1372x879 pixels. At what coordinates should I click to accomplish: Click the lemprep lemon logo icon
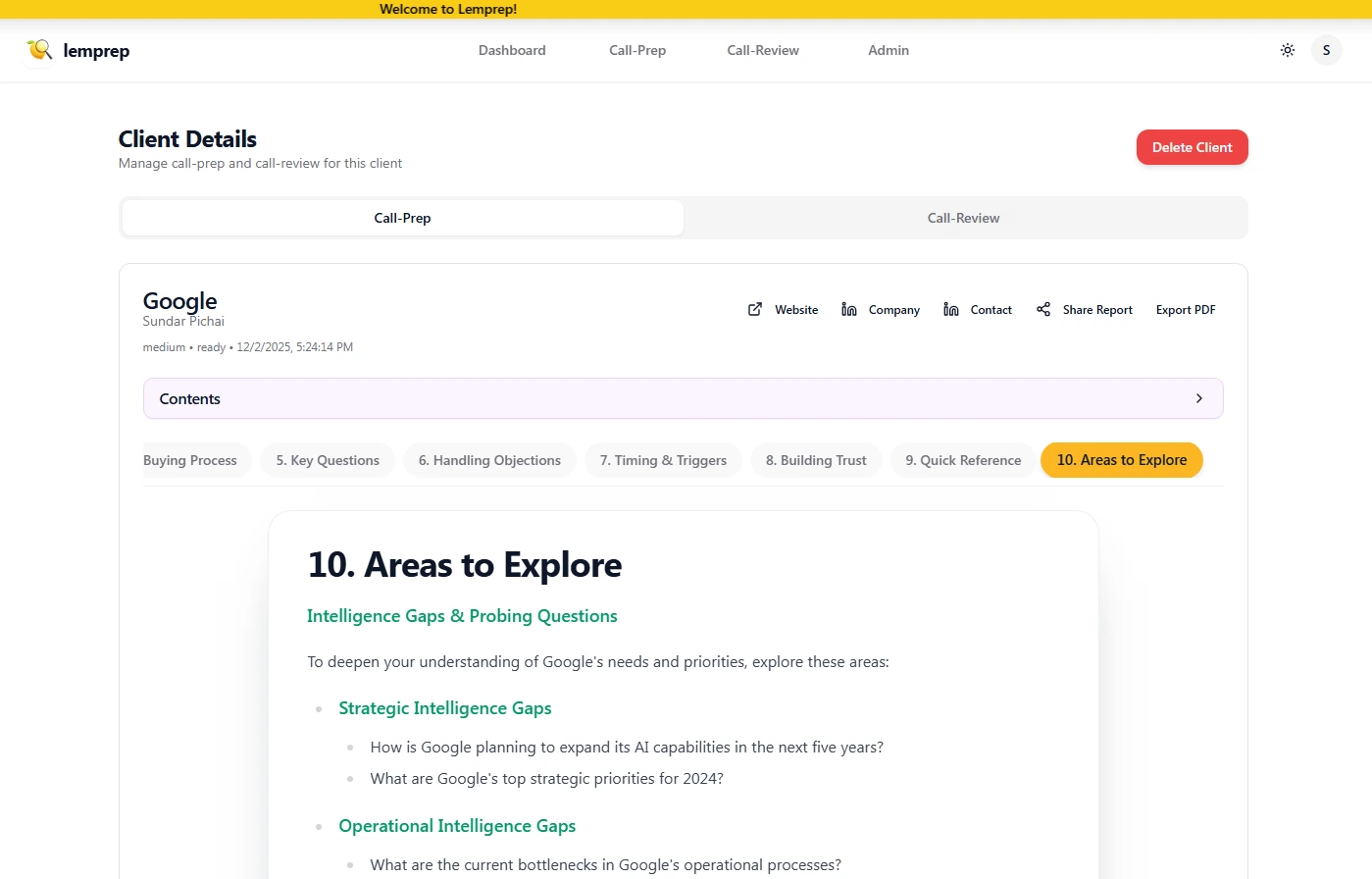[39, 50]
